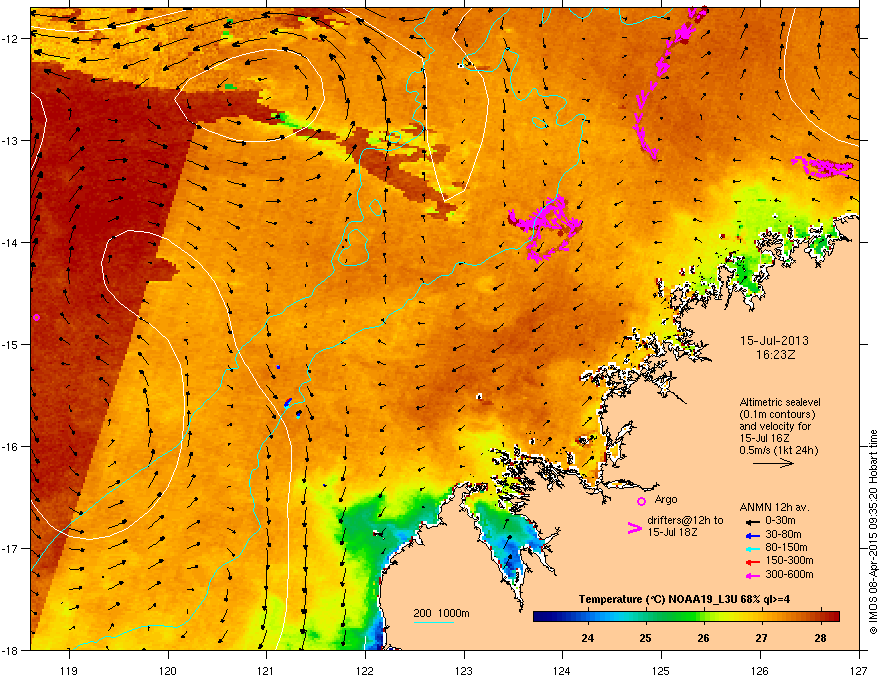Click the Argo float marker near longitude 118.7
The height and width of the screenshot is (680, 880).
coord(36,318)
